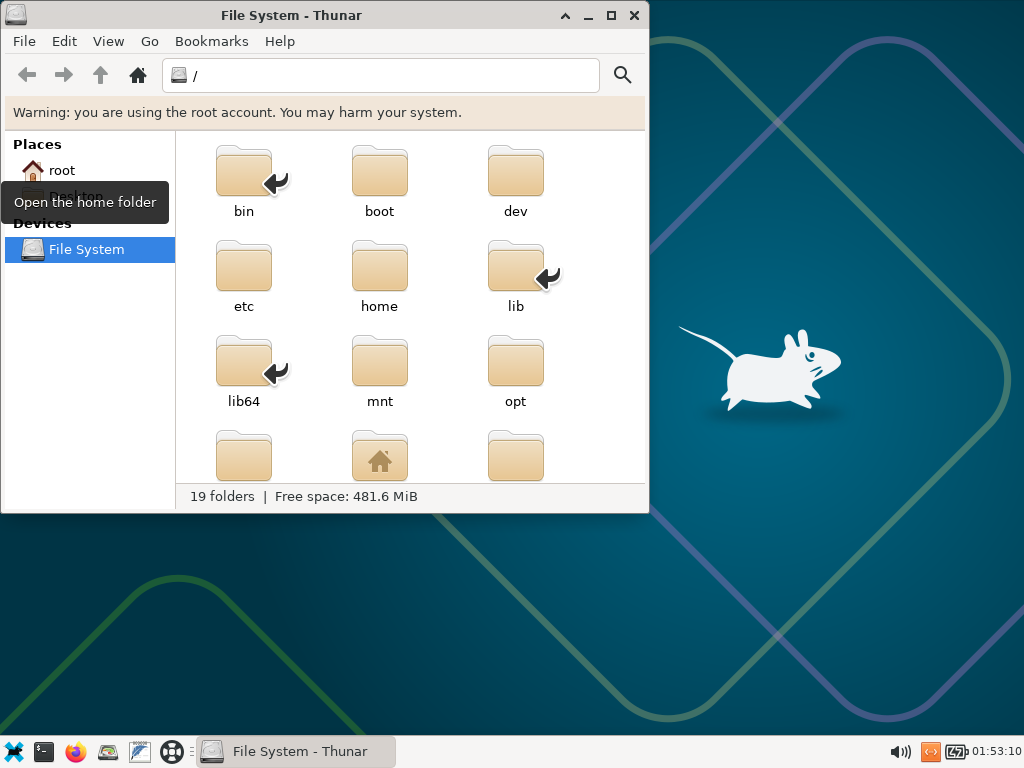Select the boot folder icon
This screenshot has height=768, width=1024.
point(379,171)
